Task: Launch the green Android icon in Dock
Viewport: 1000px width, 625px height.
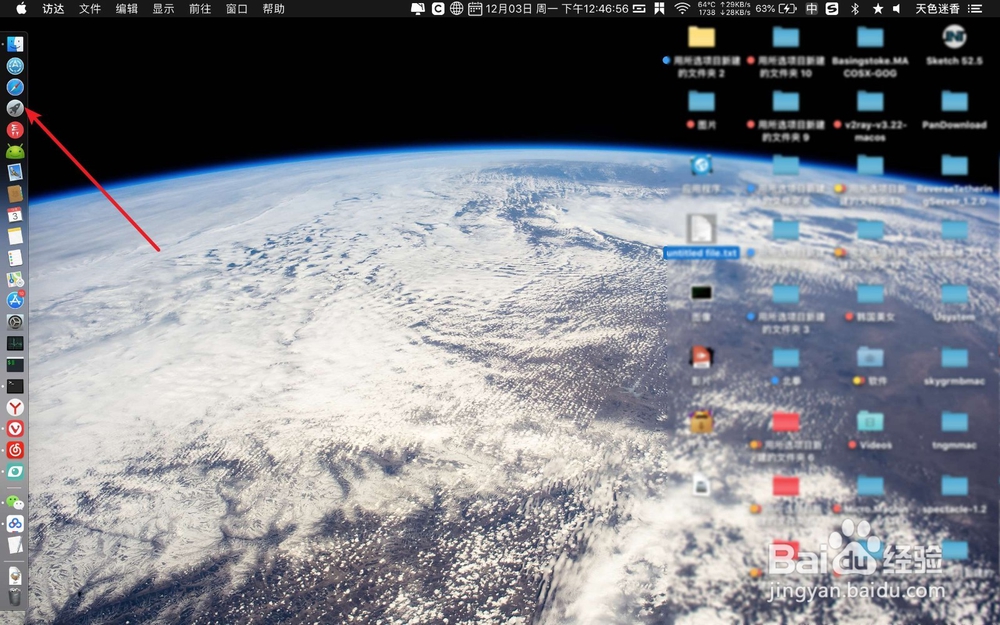Action: point(15,151)
